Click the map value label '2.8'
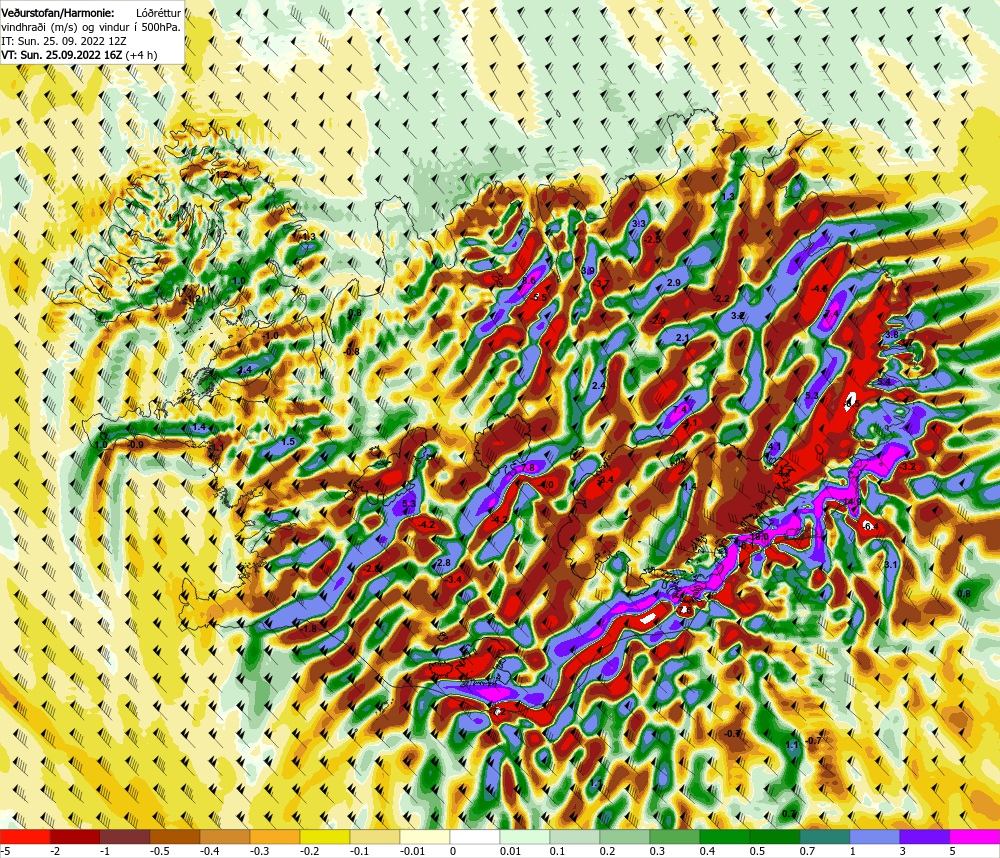 coord(444,563)
